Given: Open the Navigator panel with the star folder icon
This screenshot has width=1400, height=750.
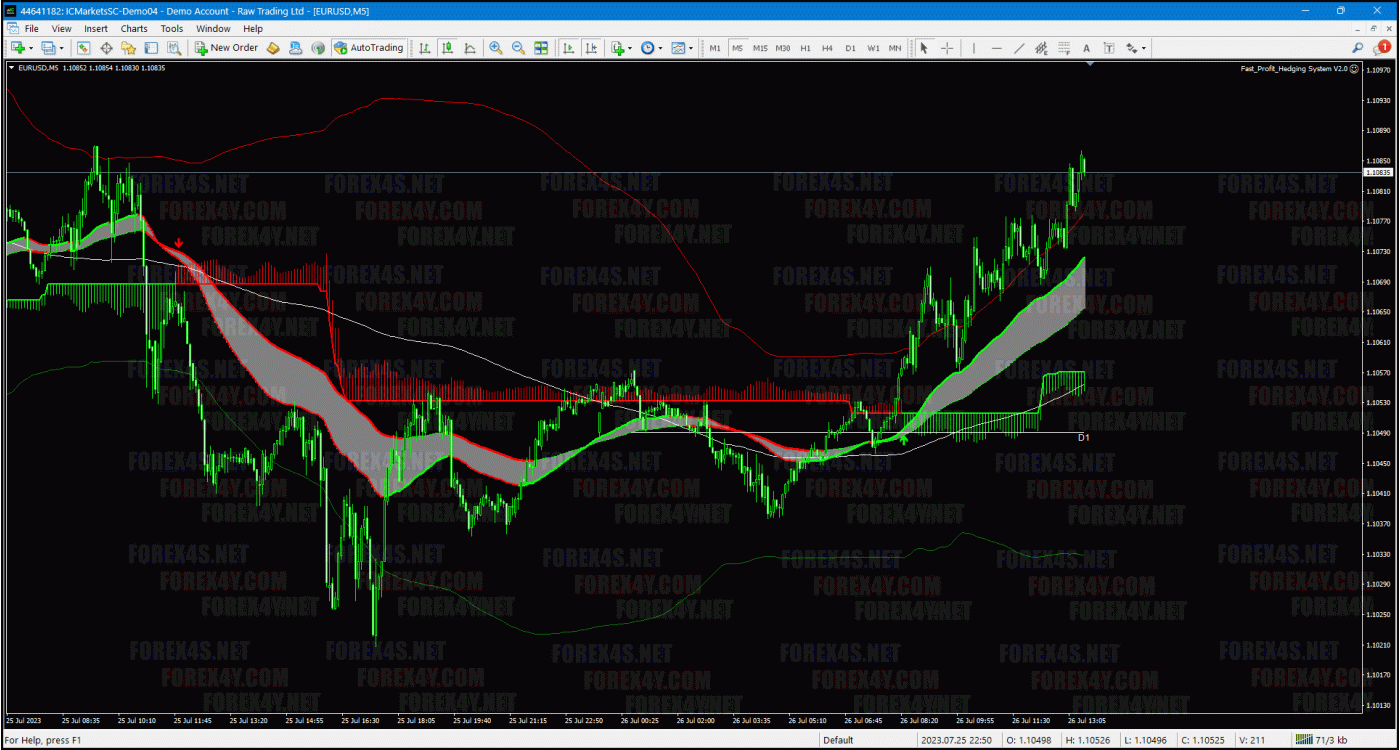Looking at the screenshot, I should 128,48.
